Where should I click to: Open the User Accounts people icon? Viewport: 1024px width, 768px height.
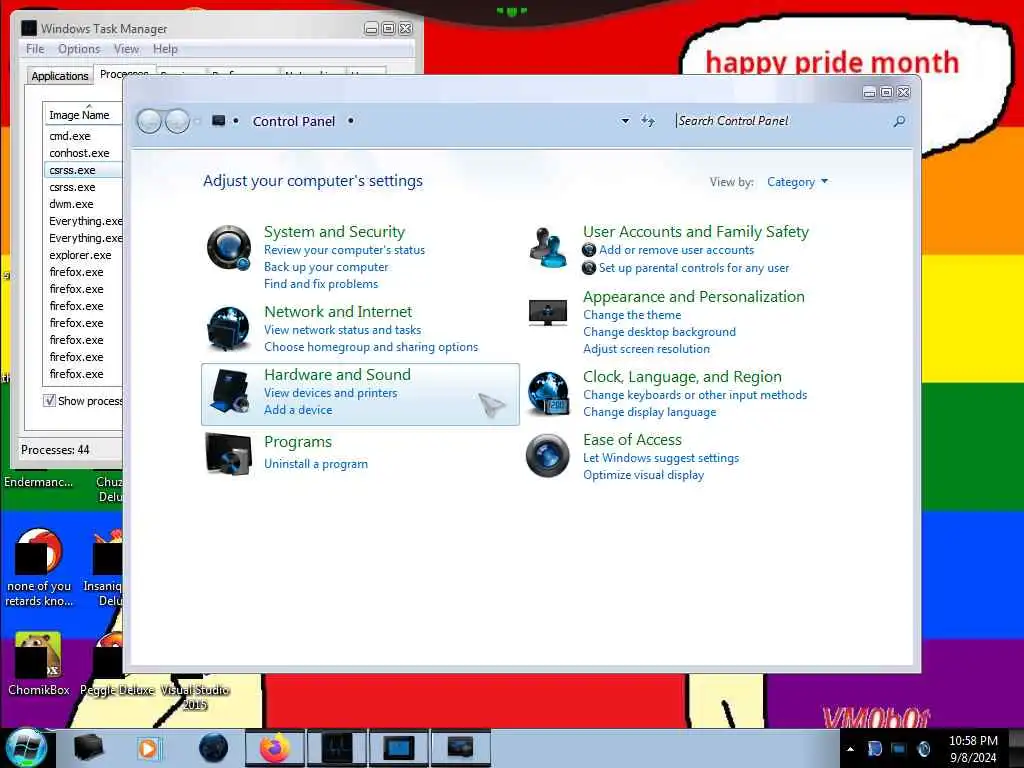[547, 248]
